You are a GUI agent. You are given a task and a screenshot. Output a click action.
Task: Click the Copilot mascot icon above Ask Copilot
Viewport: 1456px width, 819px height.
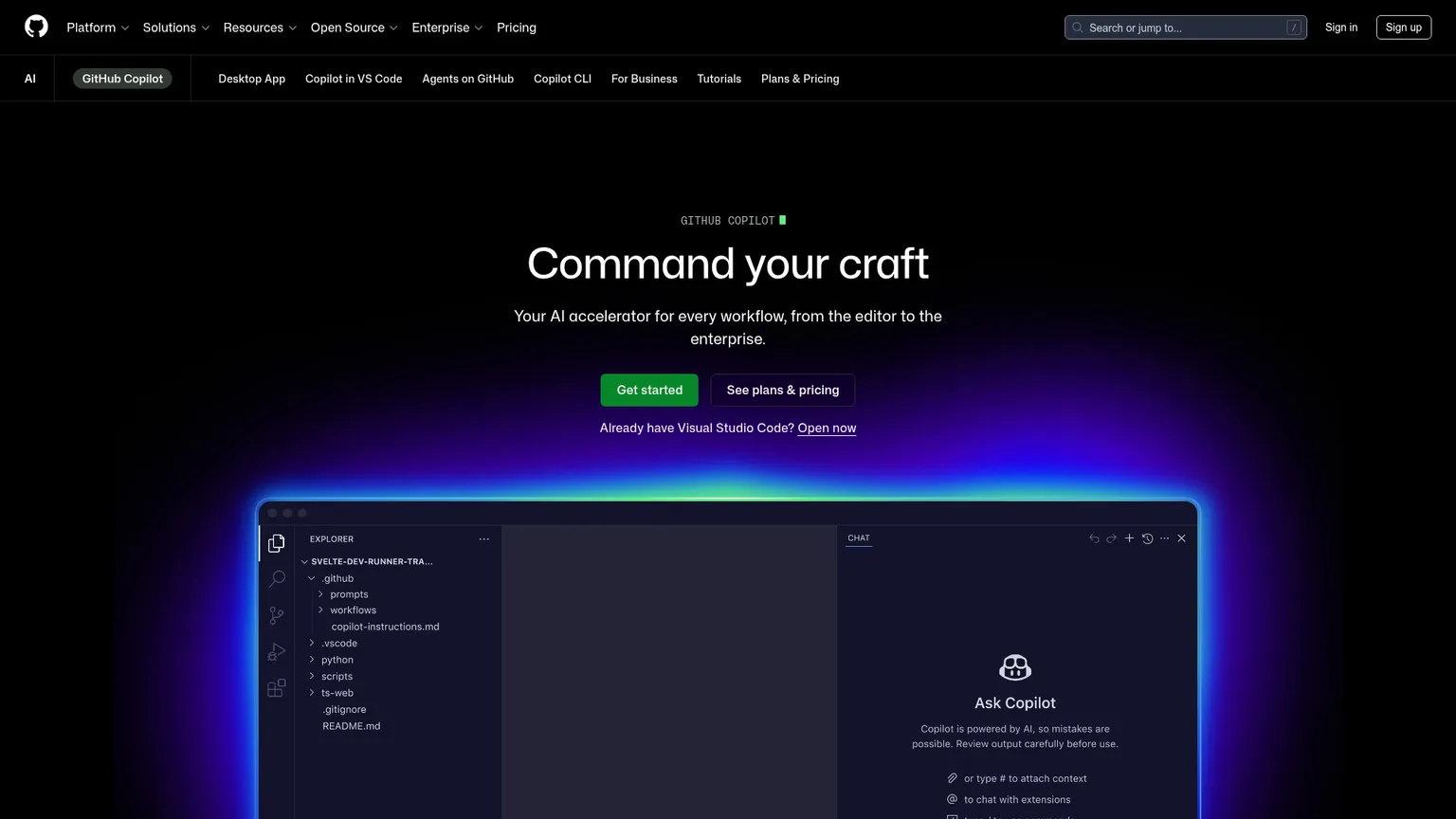pos(1015,667)
